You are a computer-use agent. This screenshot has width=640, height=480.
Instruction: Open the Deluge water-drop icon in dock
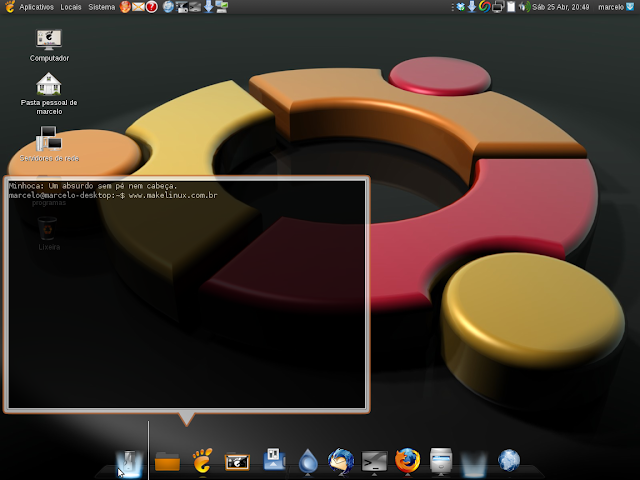[x=308, y=461]
